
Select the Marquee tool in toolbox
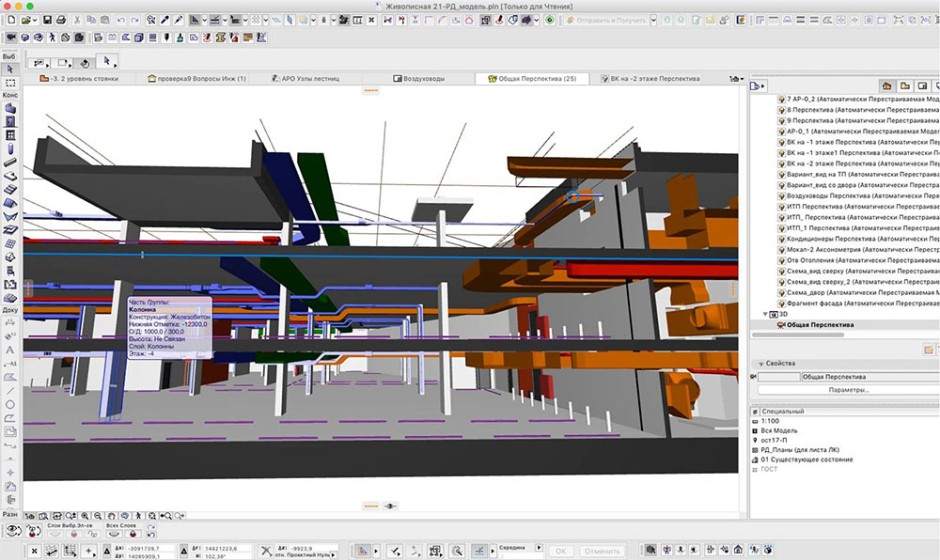click(x=10, y=83)
